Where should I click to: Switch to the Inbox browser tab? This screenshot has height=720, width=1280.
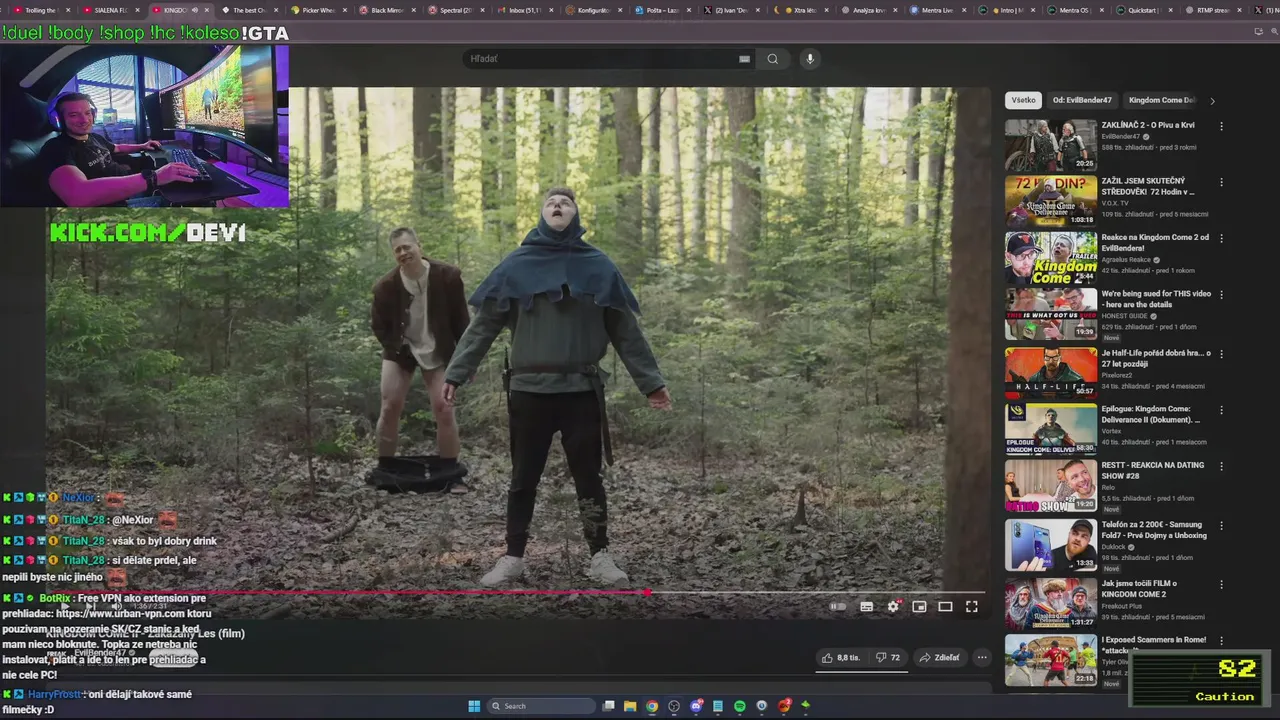tap(525, 10)
